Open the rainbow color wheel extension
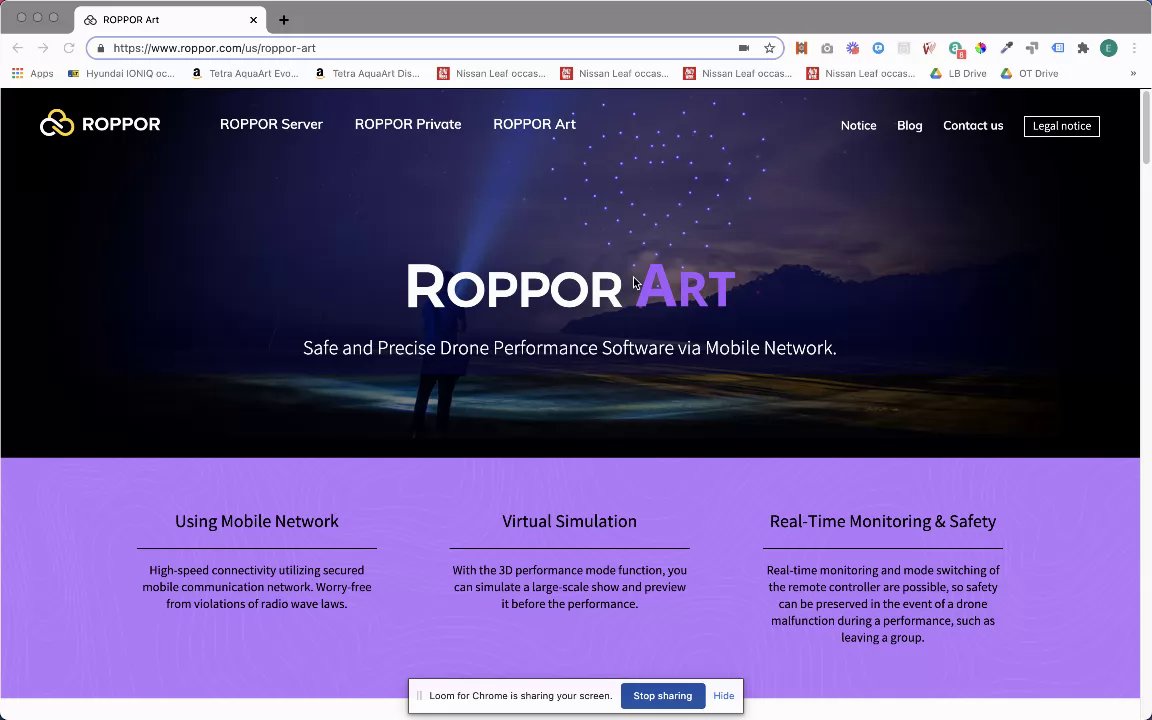 point(981,48)
